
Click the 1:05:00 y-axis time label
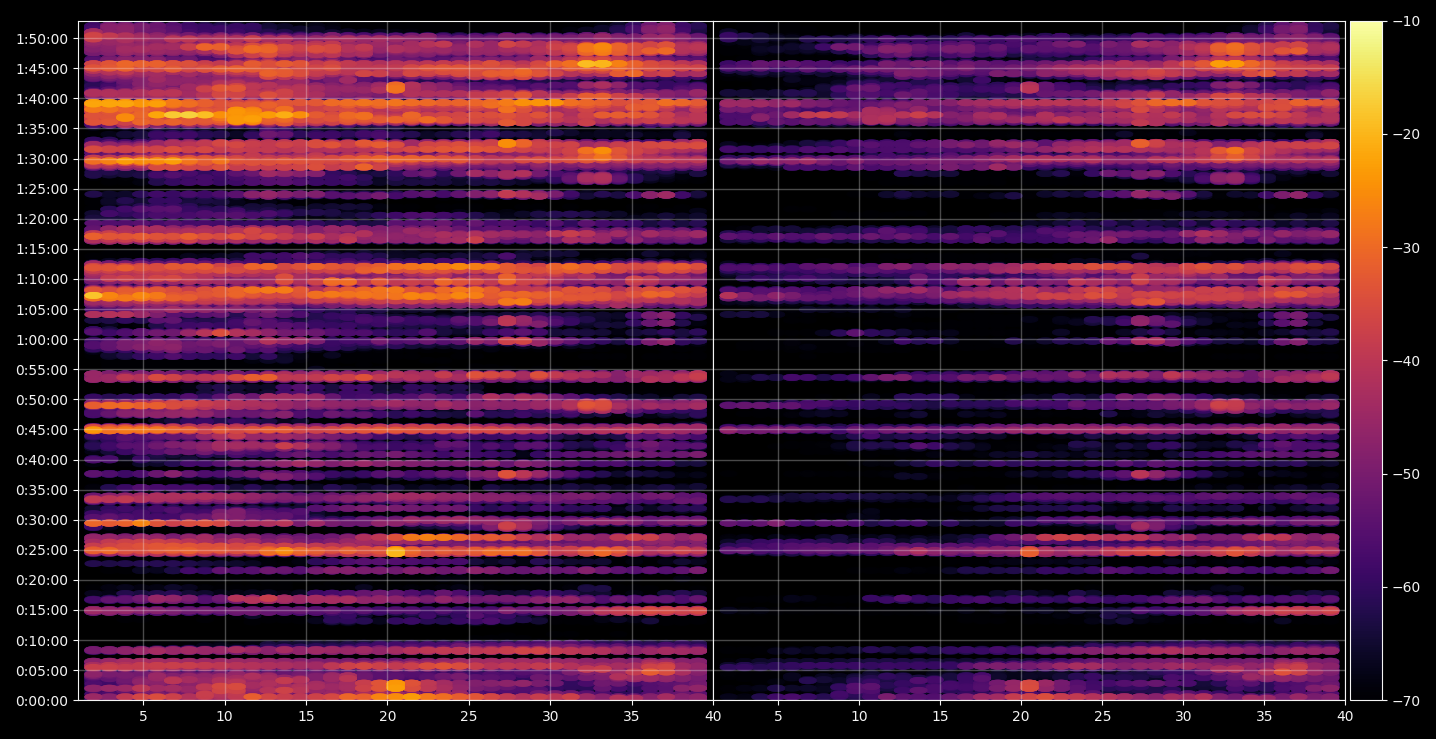pyautogui.click(x=42, y=309)
